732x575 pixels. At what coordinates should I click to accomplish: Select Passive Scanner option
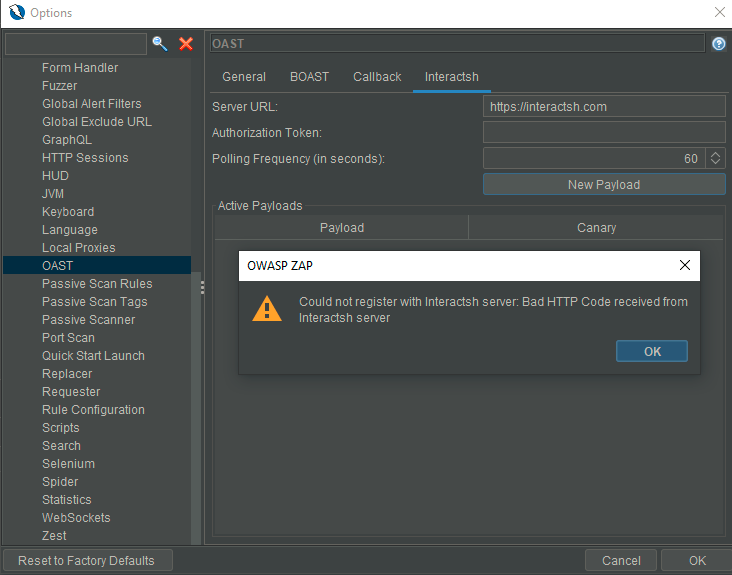(88, 319)
